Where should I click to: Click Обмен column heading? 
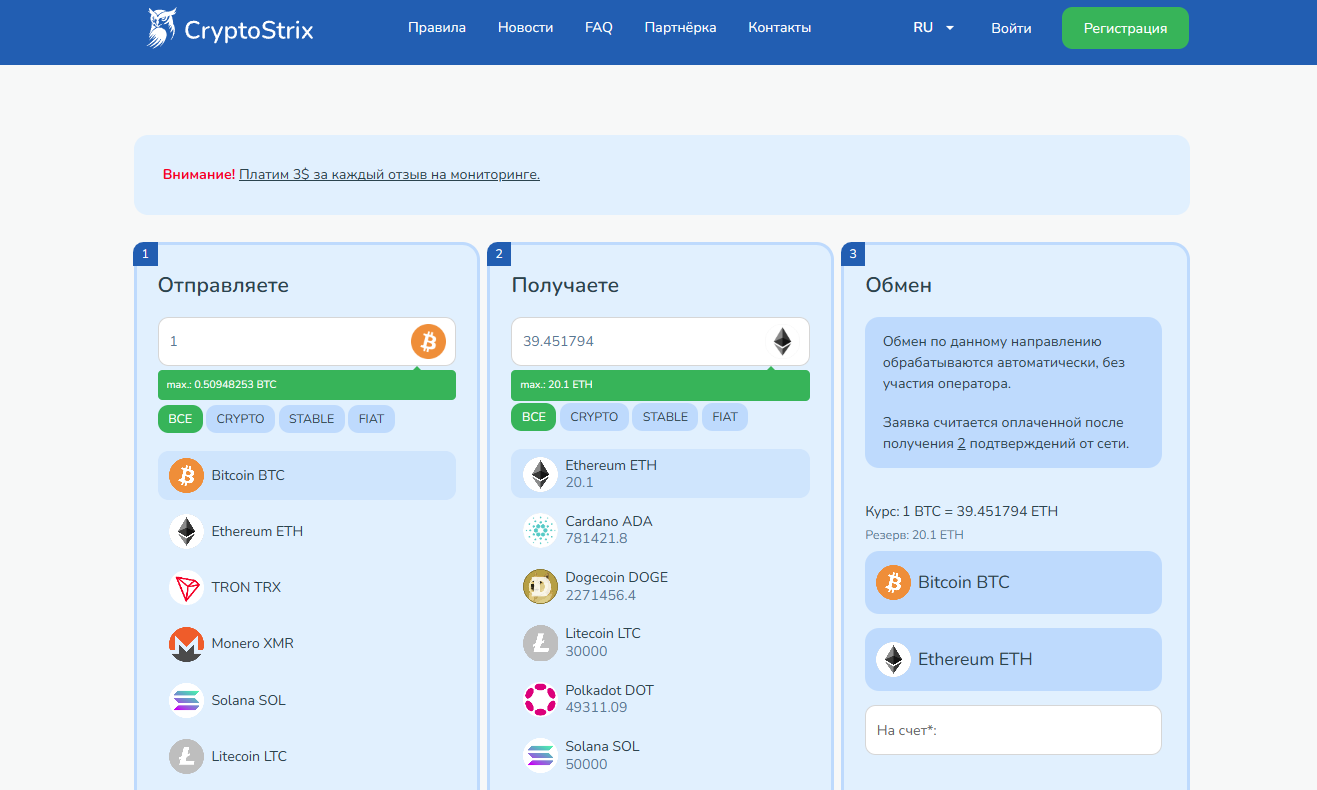tap(899, 285)
